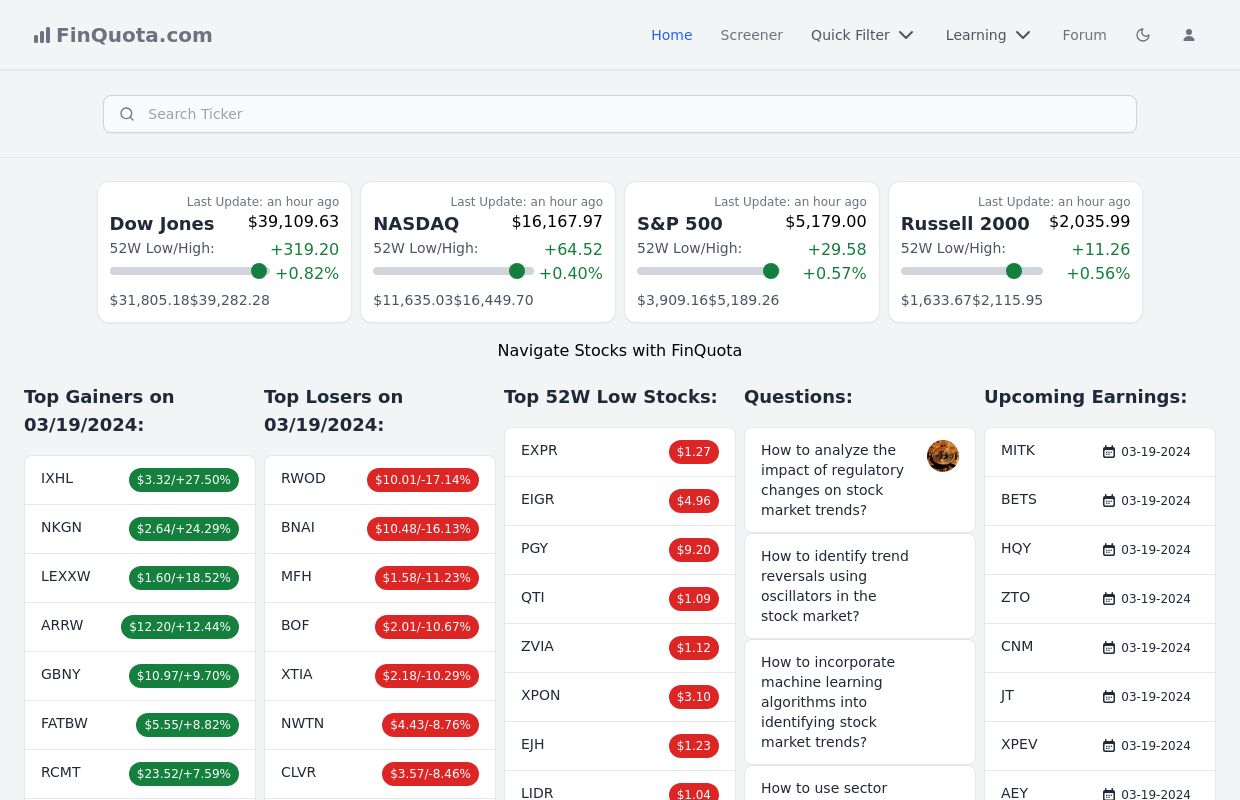This screenshot has height=800, width=1240.
Task: Open HQY upcoming earnings ticker
Action: coord(1016,548)
